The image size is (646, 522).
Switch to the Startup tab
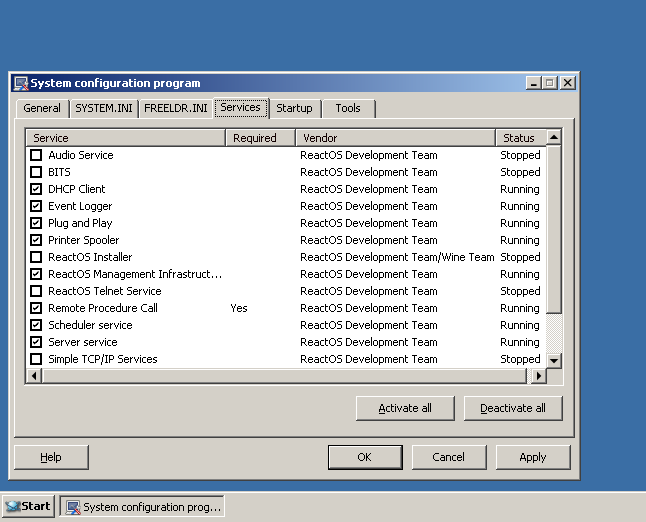pos(295,108)
